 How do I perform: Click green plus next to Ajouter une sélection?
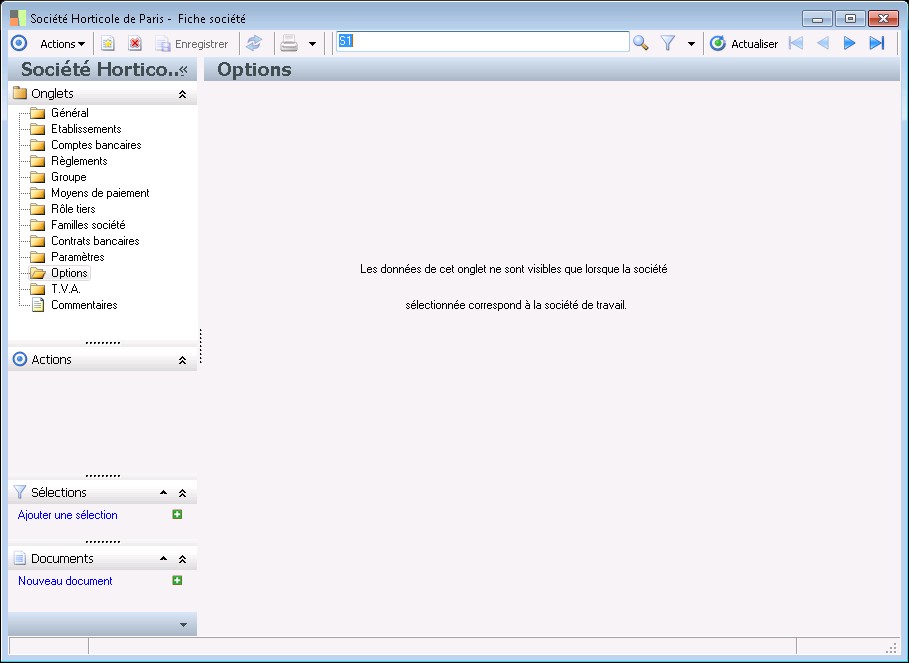pyautogui.click(x=177, y=515)
